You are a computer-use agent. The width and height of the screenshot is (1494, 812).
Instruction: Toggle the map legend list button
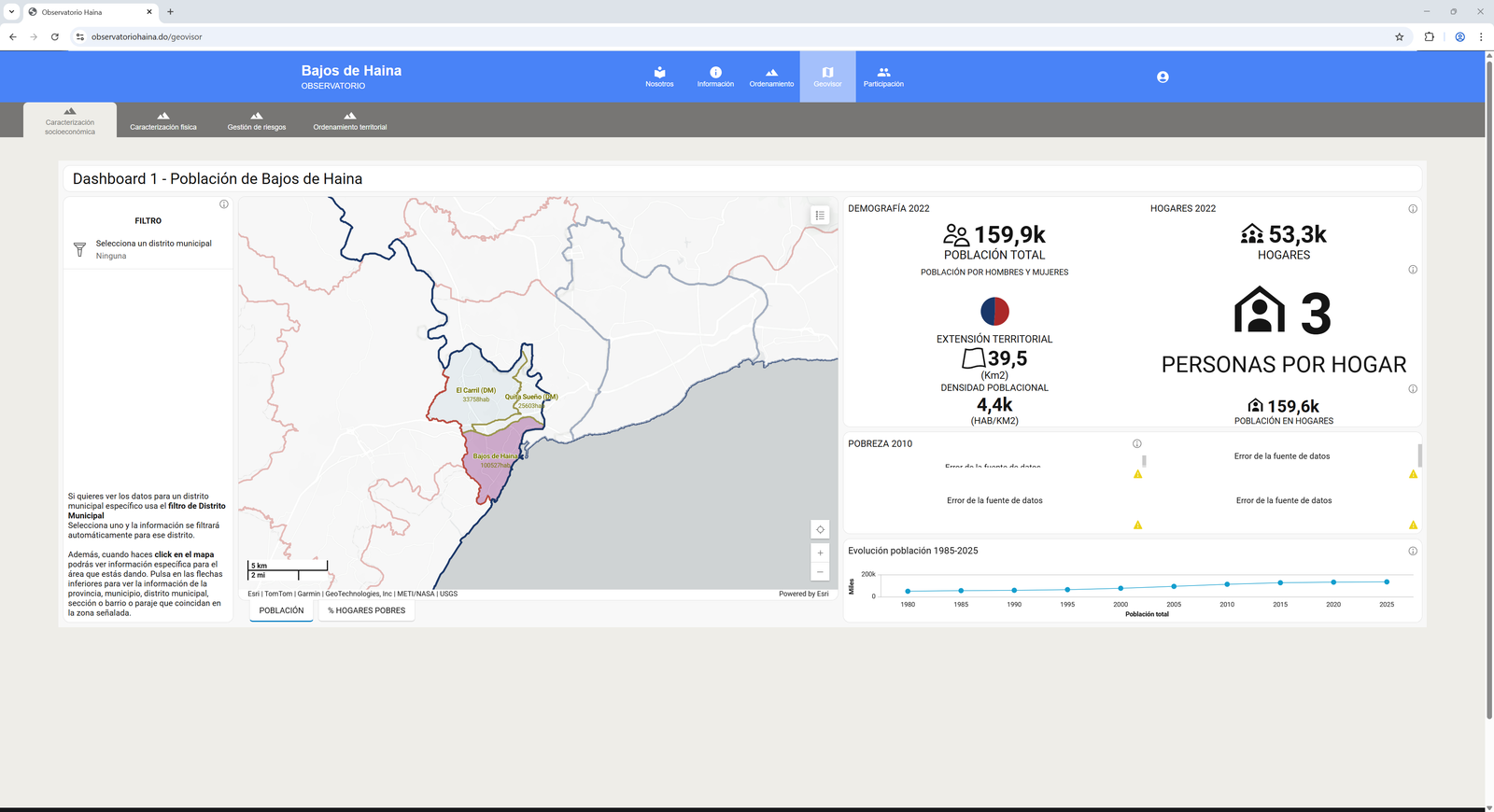[820, 216]
